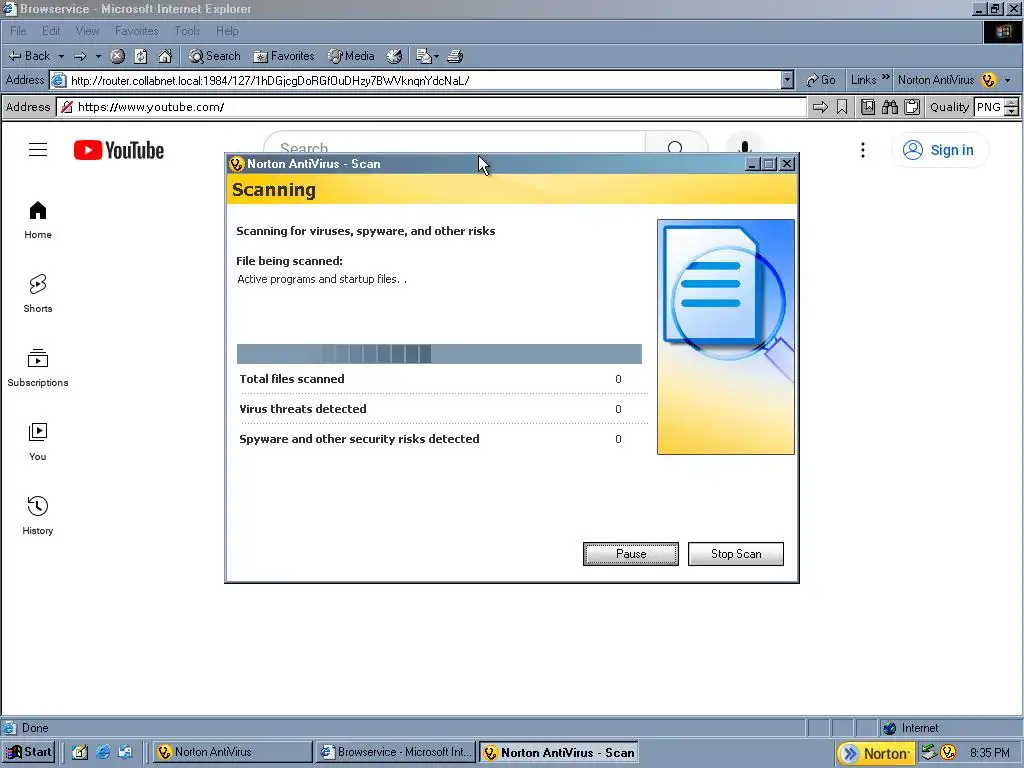Open YouTube Shorts in sidebar

point(38,294)
